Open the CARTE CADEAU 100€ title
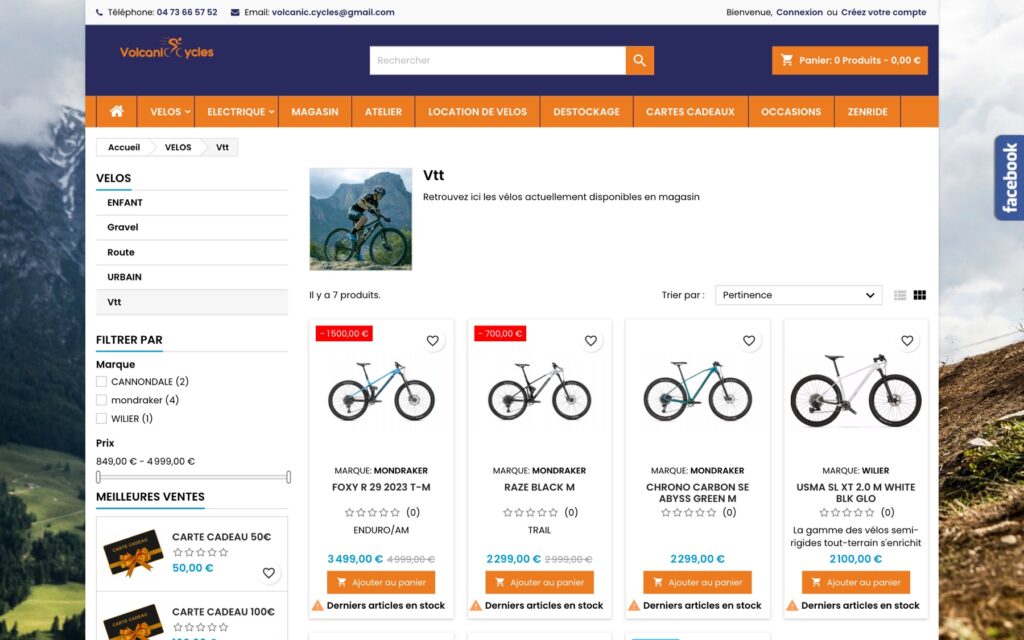Screen dimensions: 1024x640 [223, 612]
